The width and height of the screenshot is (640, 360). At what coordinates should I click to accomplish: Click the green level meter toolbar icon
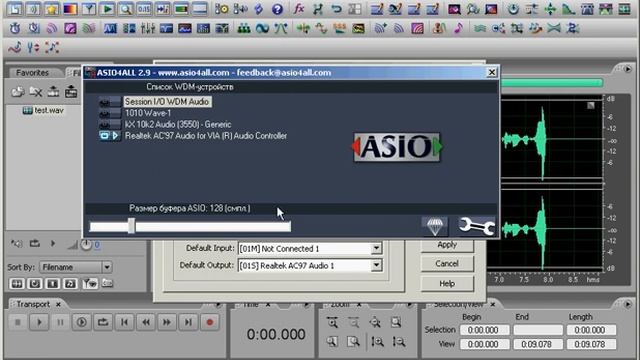coord(181,9)
